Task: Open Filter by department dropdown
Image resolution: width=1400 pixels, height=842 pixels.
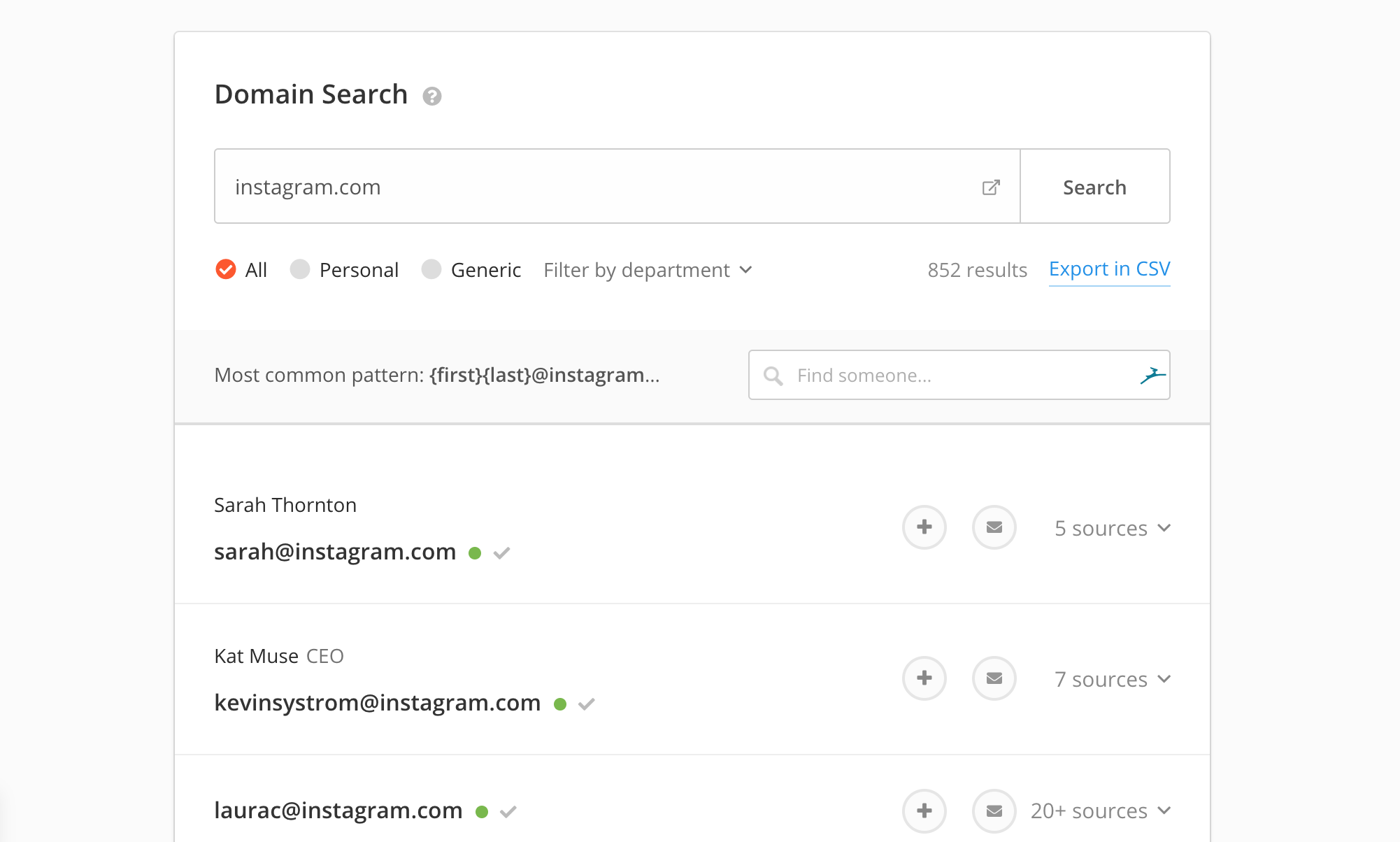Action: click(648, 270)
